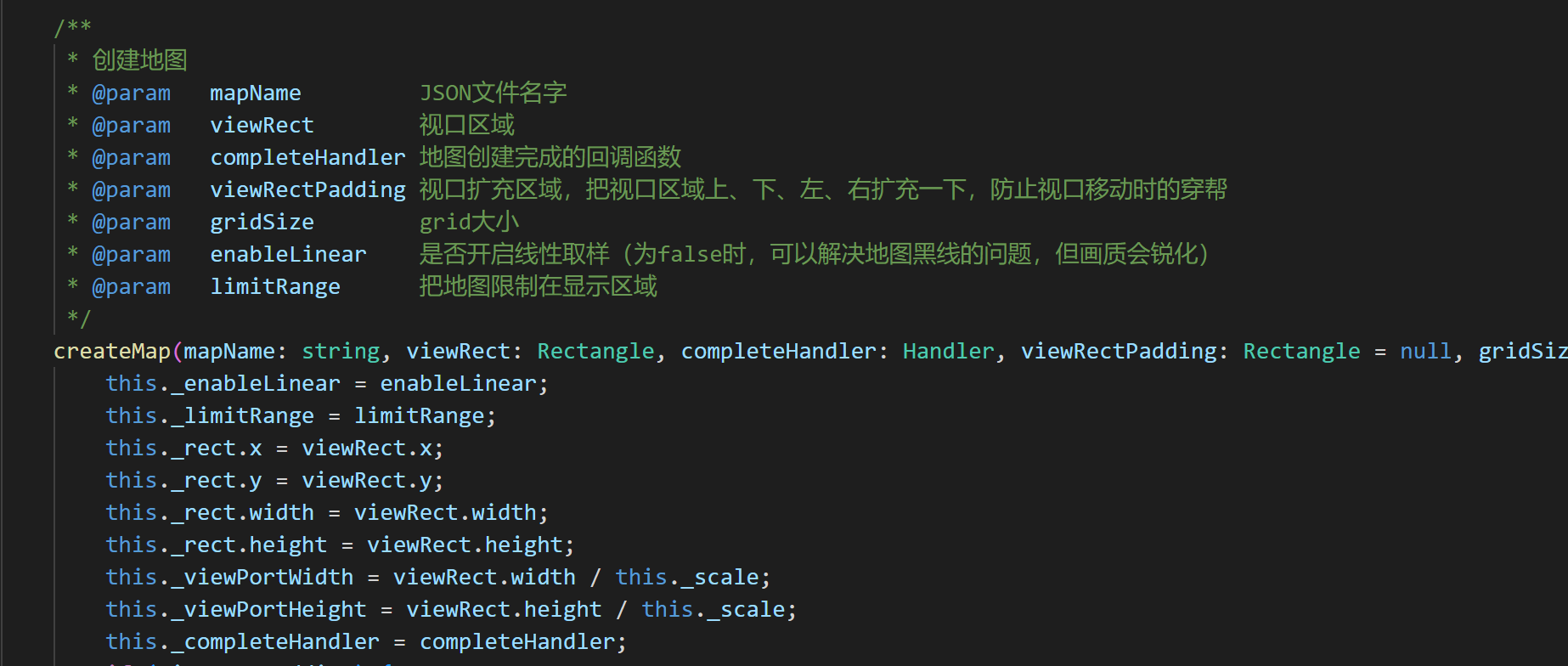
Task: Click _viewPortWidth property in the code
Action: [268, 577]
